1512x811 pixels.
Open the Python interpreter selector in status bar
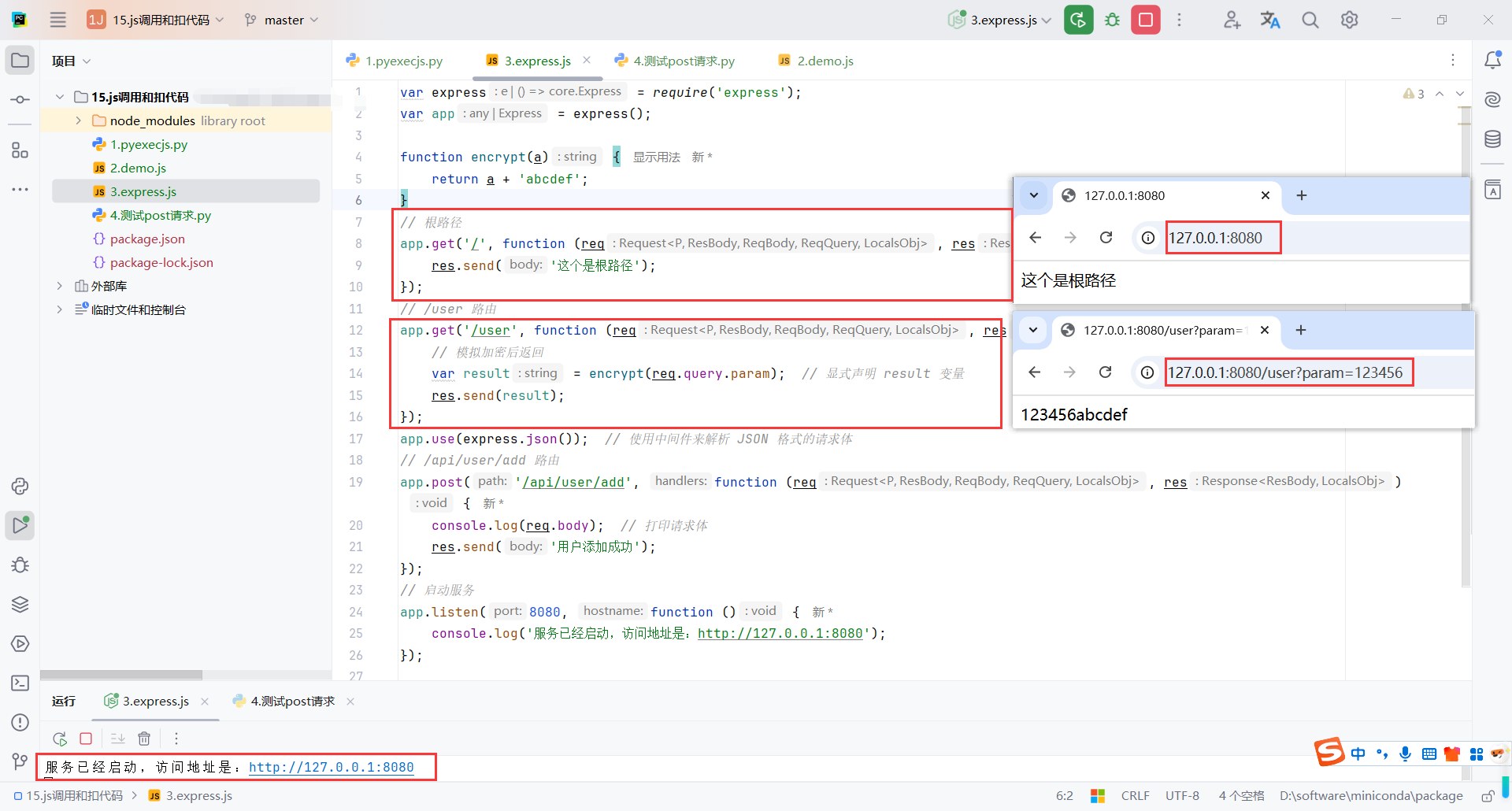(x=1371, y=796)
